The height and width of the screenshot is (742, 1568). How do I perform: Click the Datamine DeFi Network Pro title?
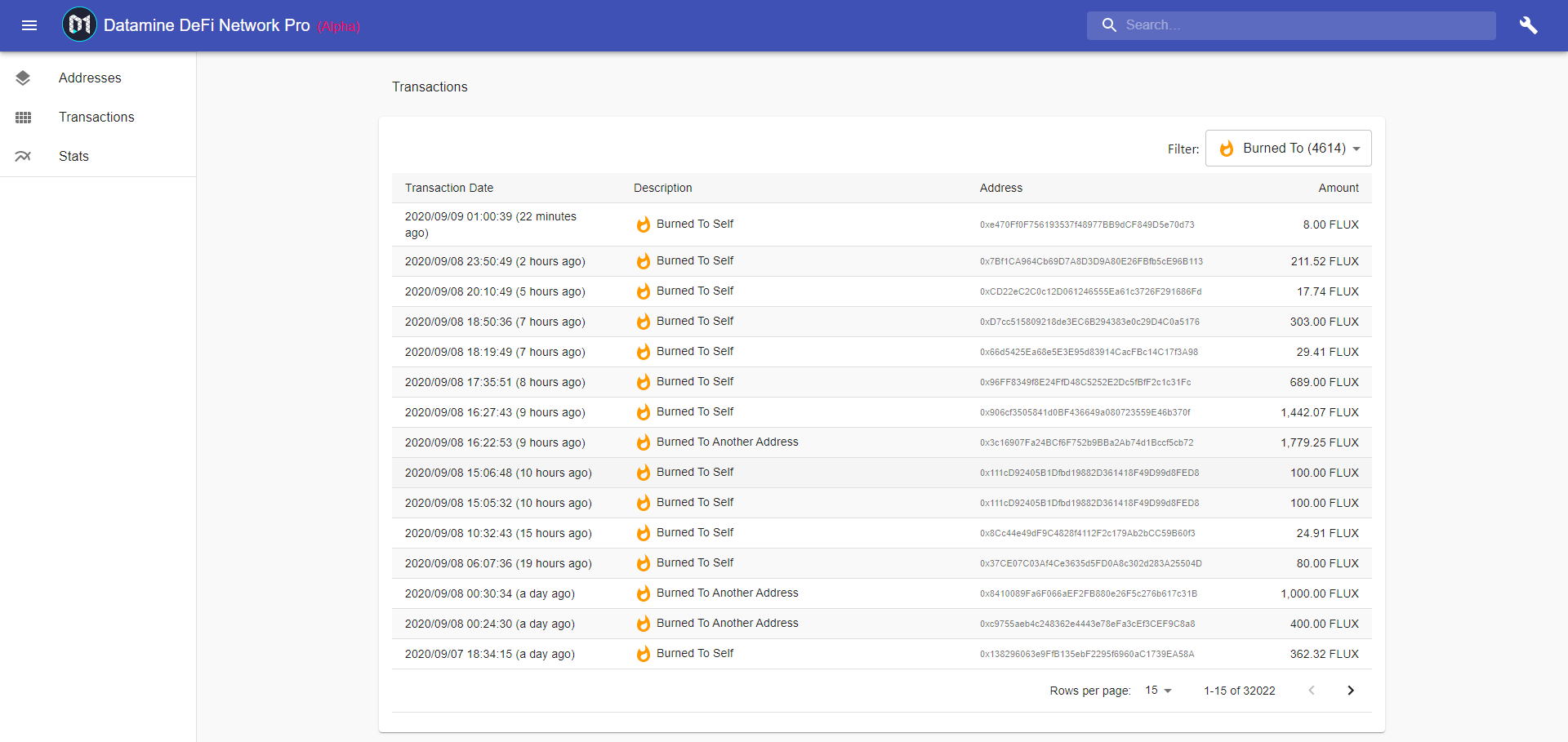[207, 25]
